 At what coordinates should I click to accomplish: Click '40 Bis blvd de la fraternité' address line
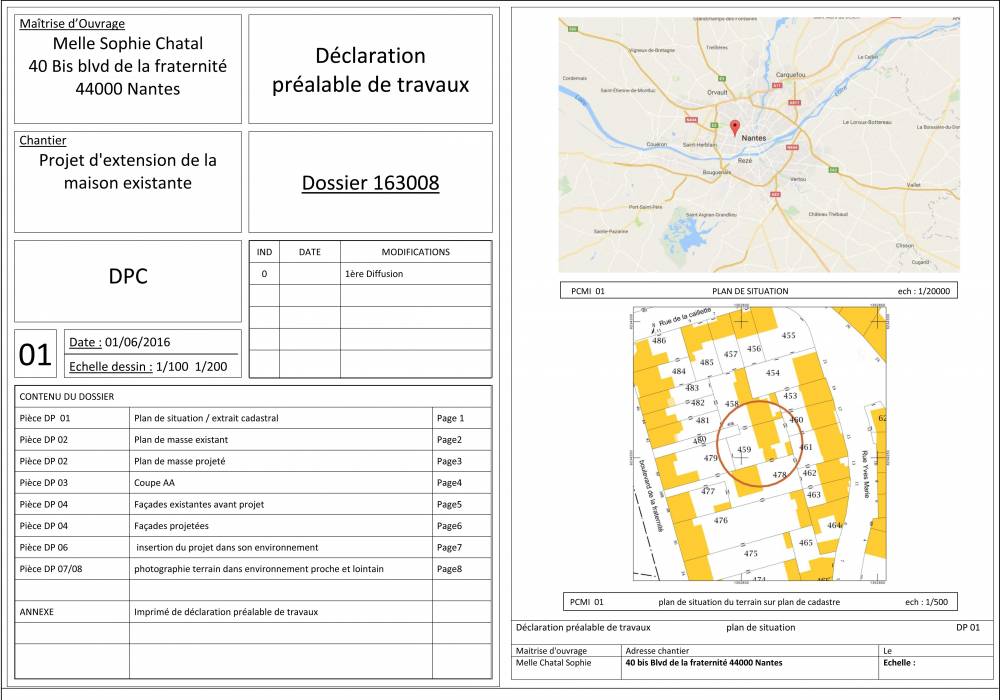(x=128, y=66)
